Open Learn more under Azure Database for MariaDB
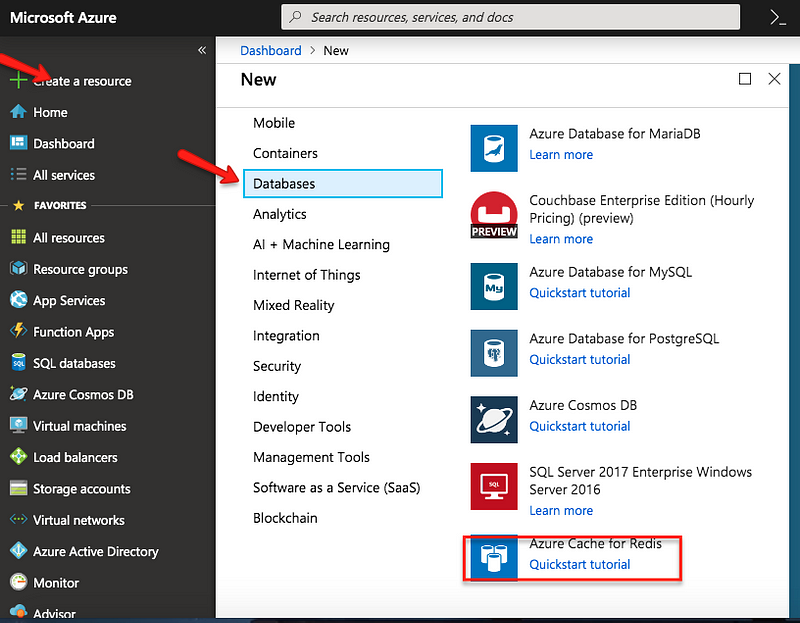This screenshot has height=623, width=800. [x=561, y=155]
